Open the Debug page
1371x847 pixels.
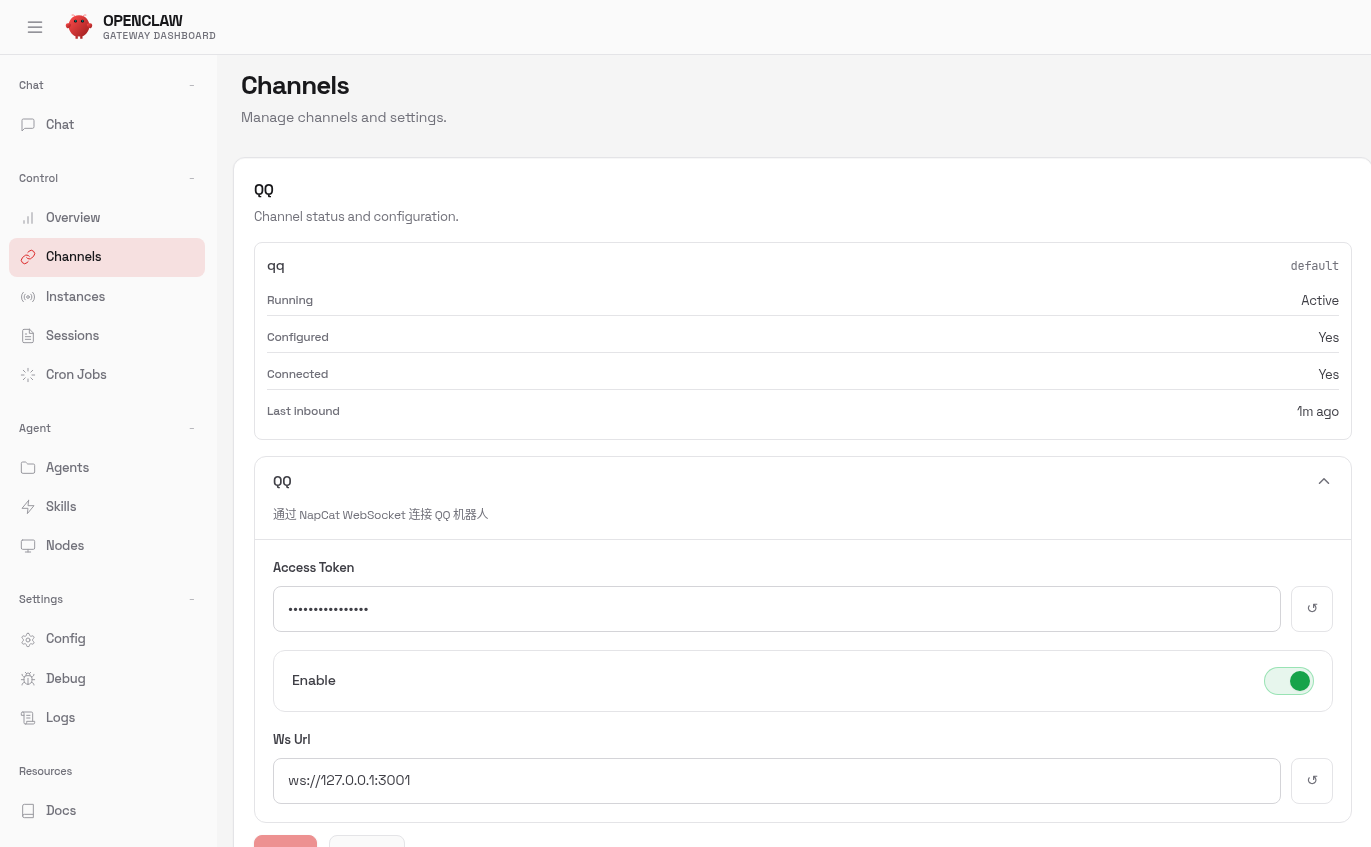coord(107,679)
